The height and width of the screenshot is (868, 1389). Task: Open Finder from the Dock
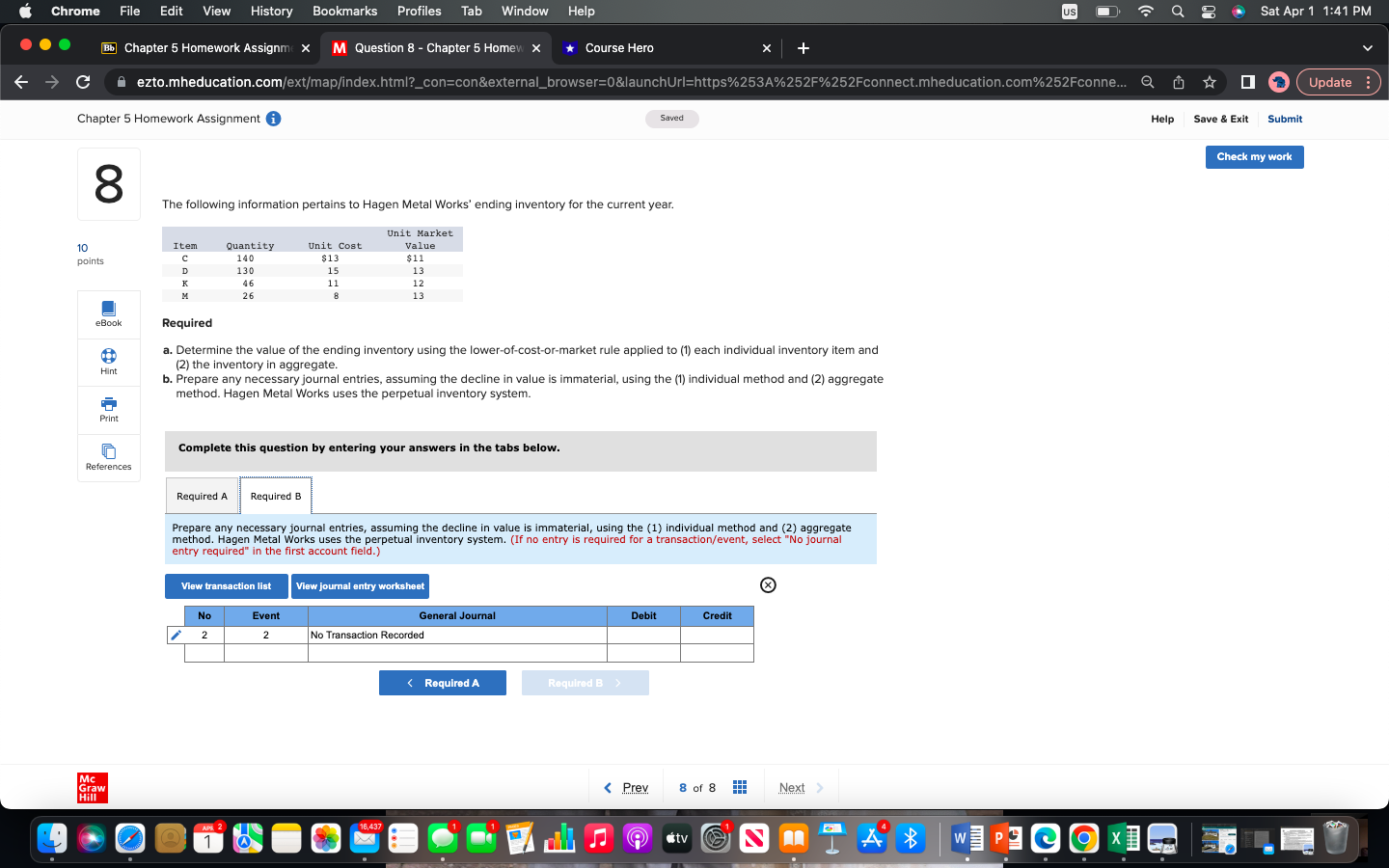[52, 838]
